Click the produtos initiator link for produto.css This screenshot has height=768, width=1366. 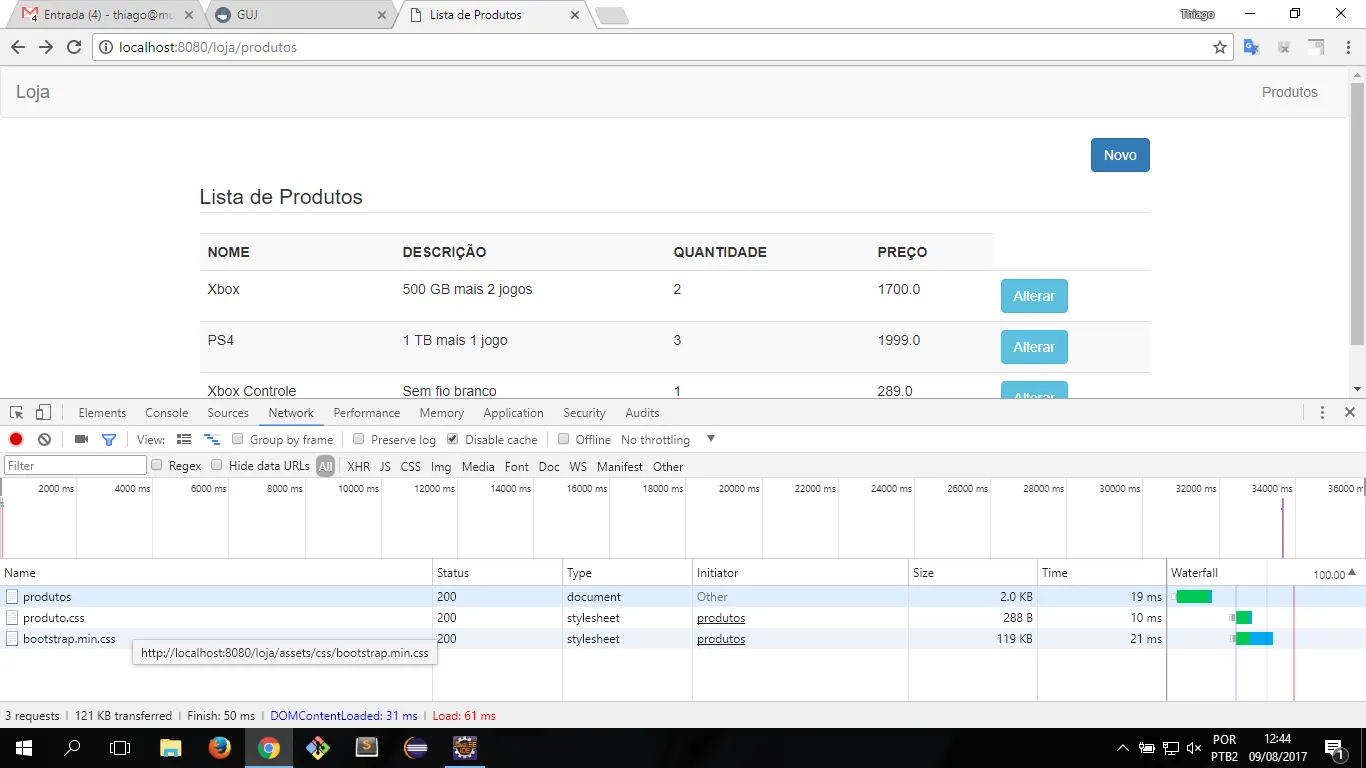(721, 618)
